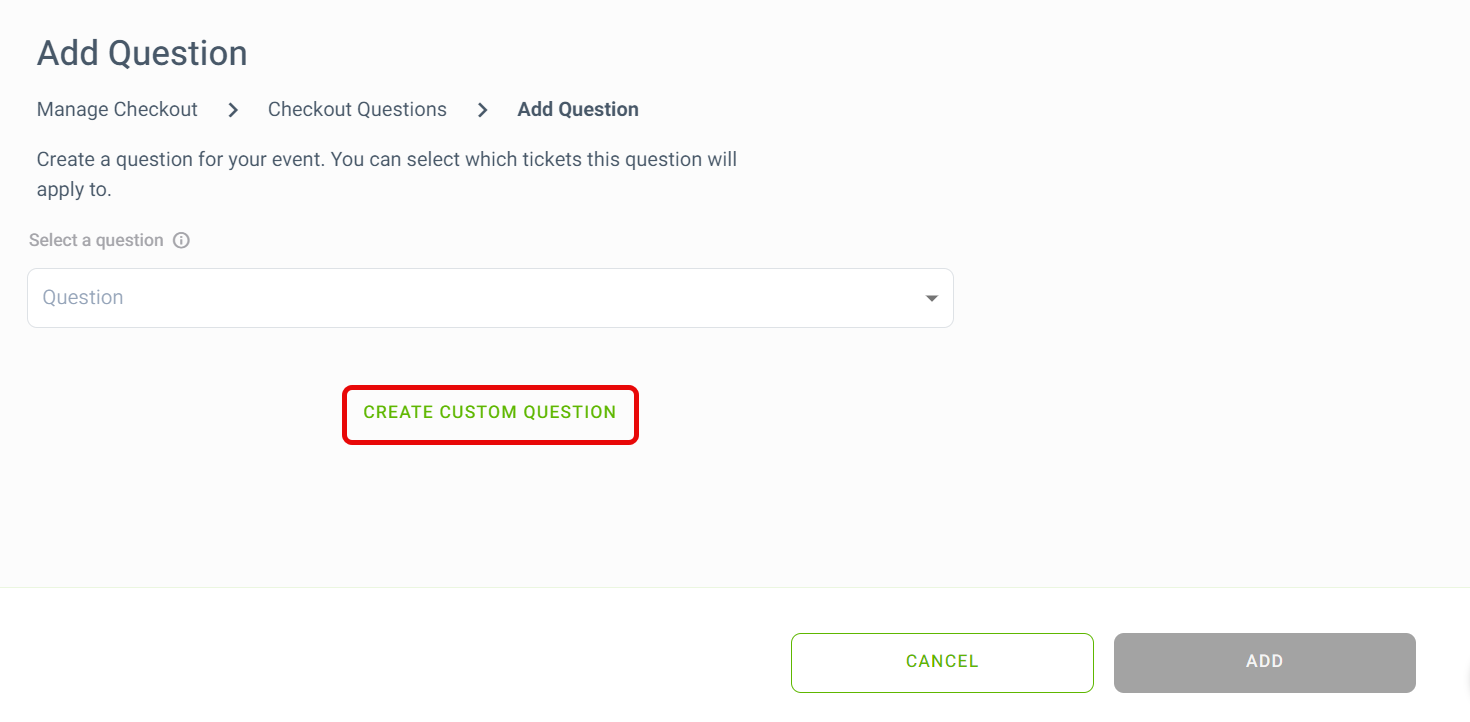Click the Question placeholder text in the selector
This screenshot has width=1470, height=722.
click(x=83, y=298)
